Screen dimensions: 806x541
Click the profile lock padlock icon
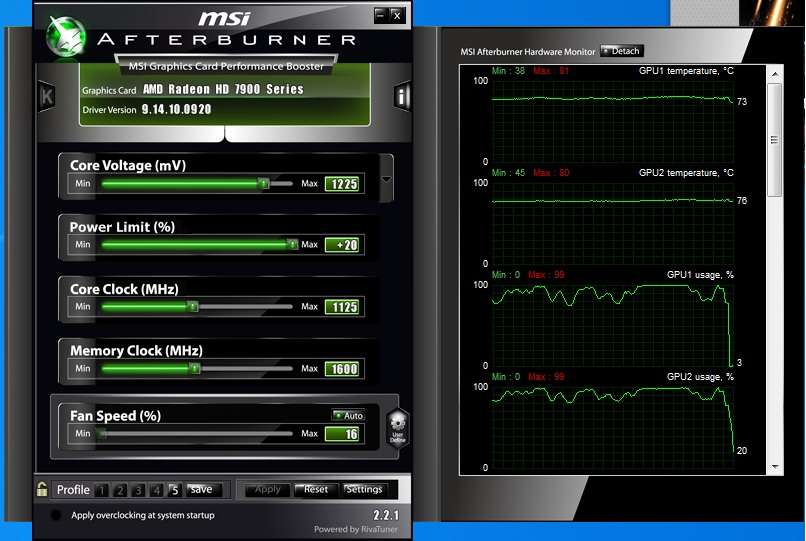click(42, 489)
